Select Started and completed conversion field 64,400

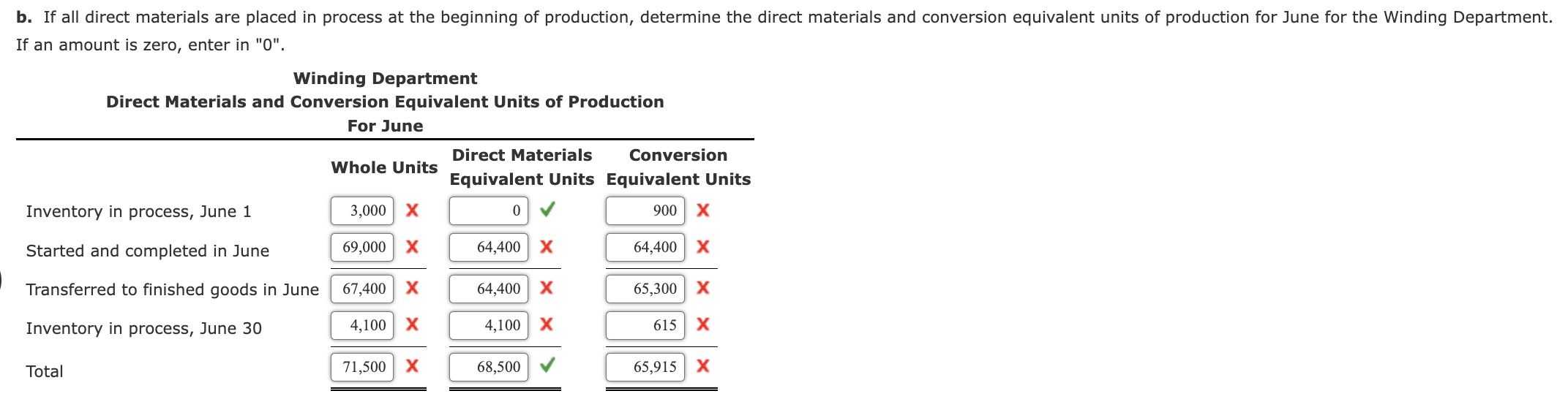pyautogui.click(x=645, y=247)
